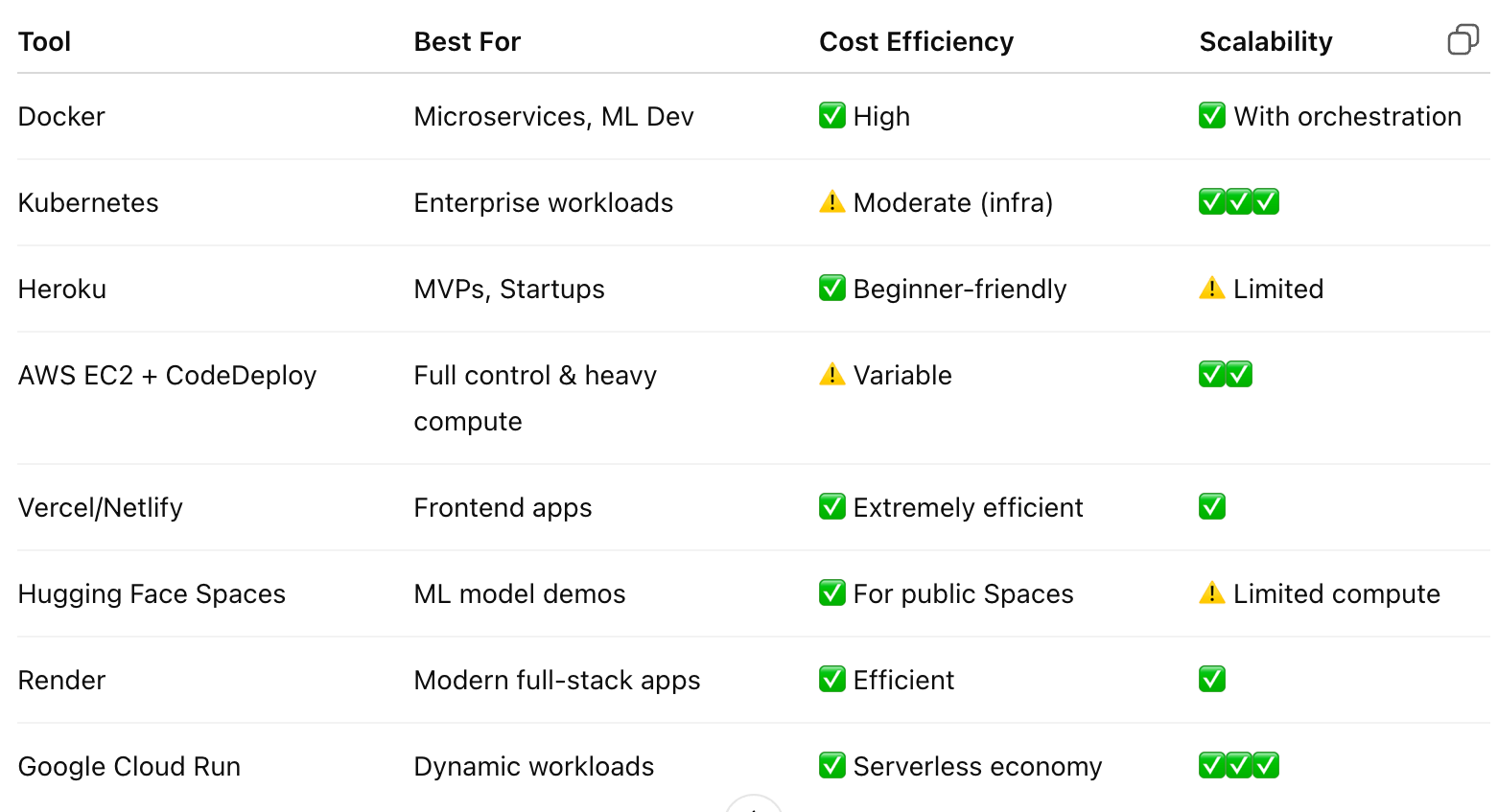Select the Google Cloud Run cell
Viewport: 1498px width, 812px height.
tap(129, 766)
